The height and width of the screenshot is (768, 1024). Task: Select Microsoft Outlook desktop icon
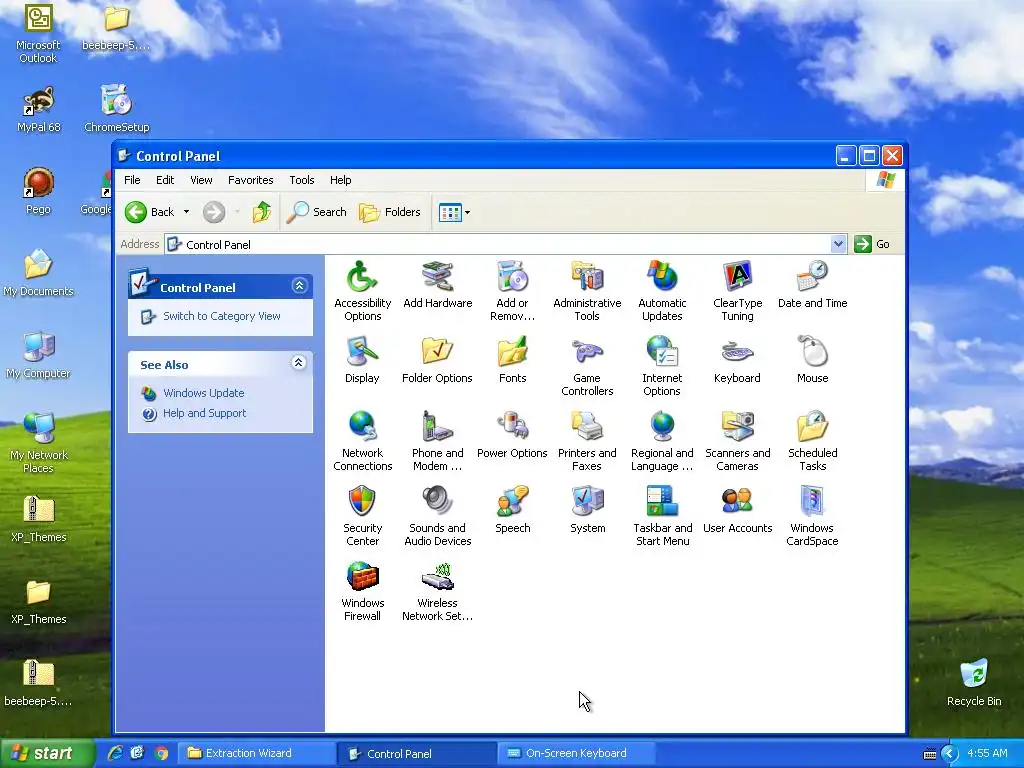39,34
